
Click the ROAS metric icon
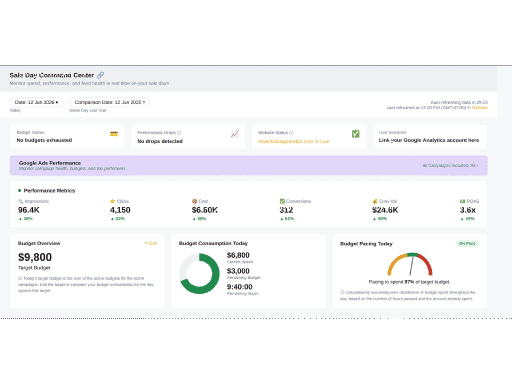pos(462,201)
